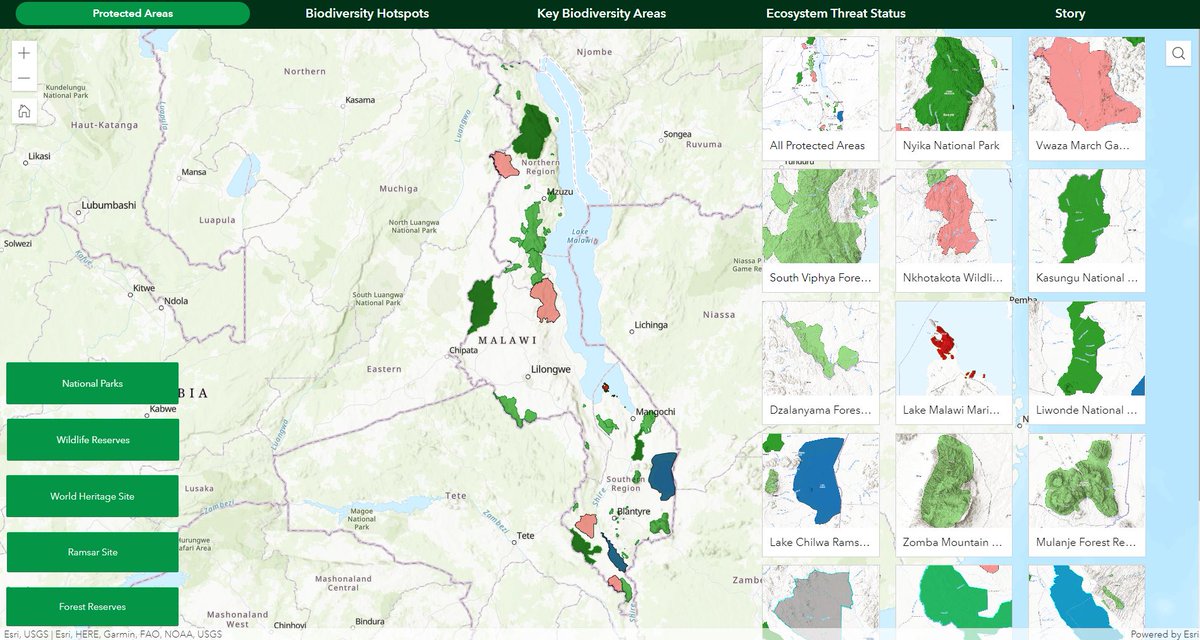Click the Kasama town label
Image resolution: width=1200 pixels, height=640 pixels.
[360, 100]
